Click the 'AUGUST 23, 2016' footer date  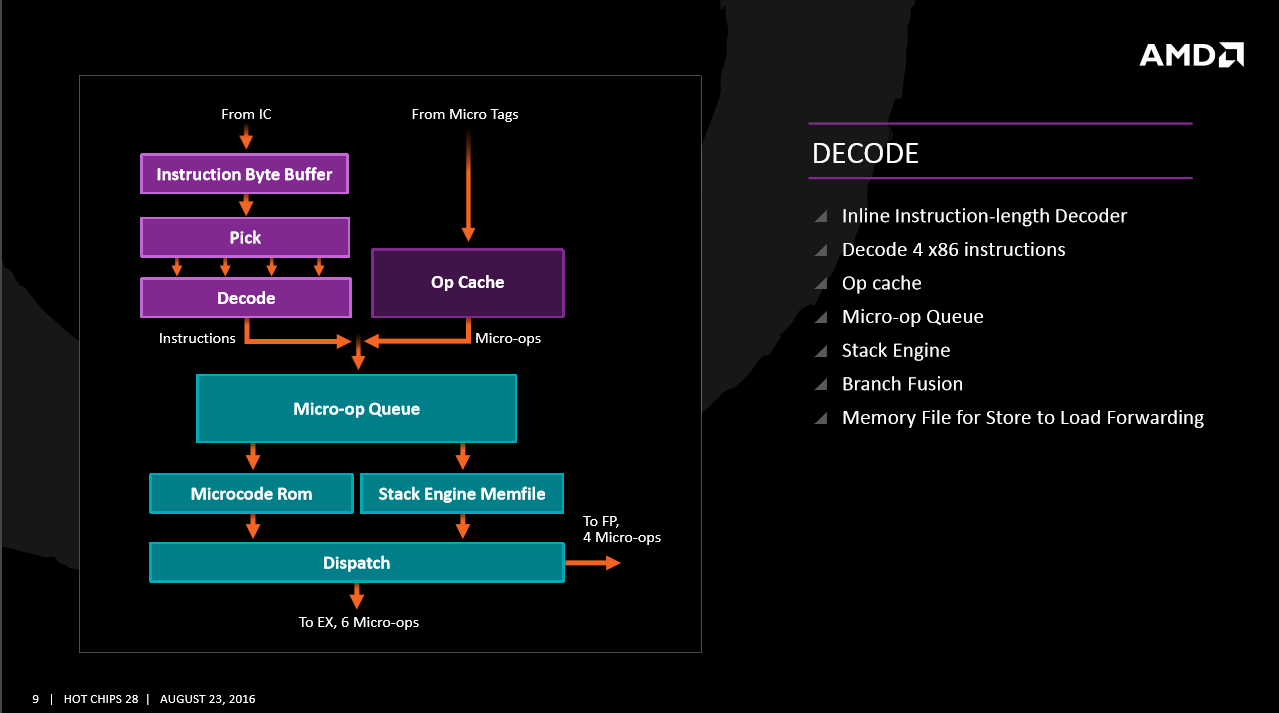coord(207,699)
